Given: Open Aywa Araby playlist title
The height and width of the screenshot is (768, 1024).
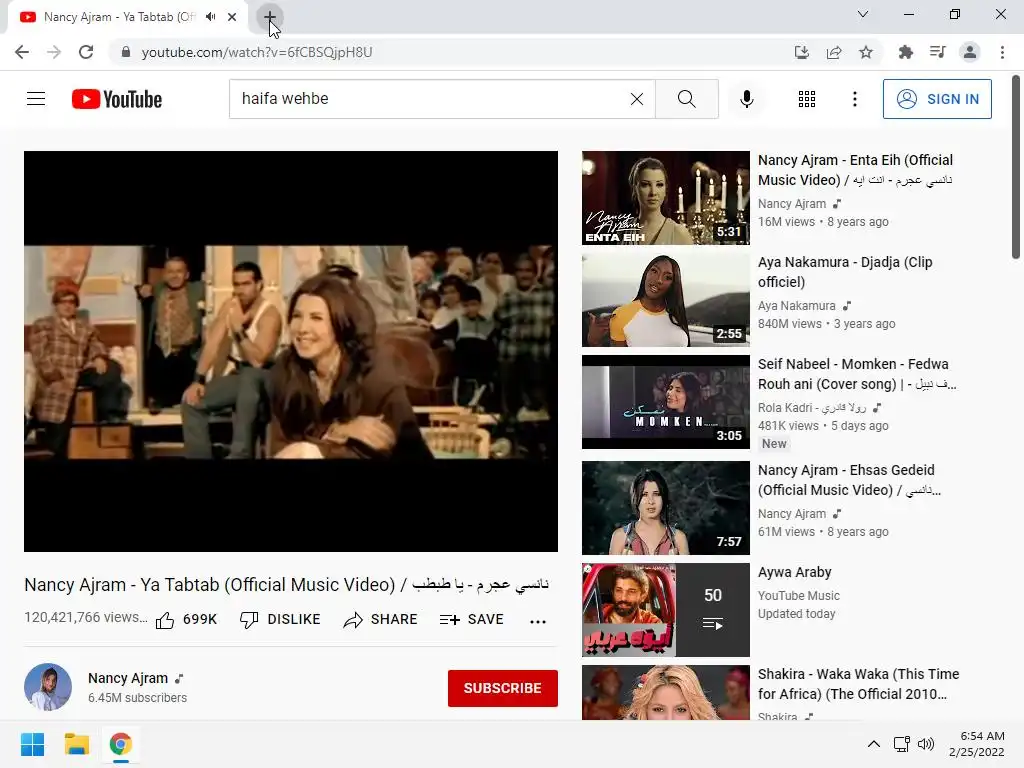Looking at the screenshot, I should coord(795,572).
